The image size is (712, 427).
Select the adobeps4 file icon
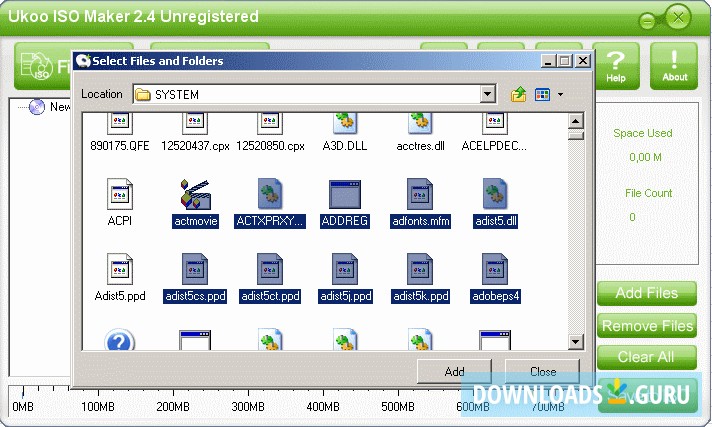tap(494, 269)
